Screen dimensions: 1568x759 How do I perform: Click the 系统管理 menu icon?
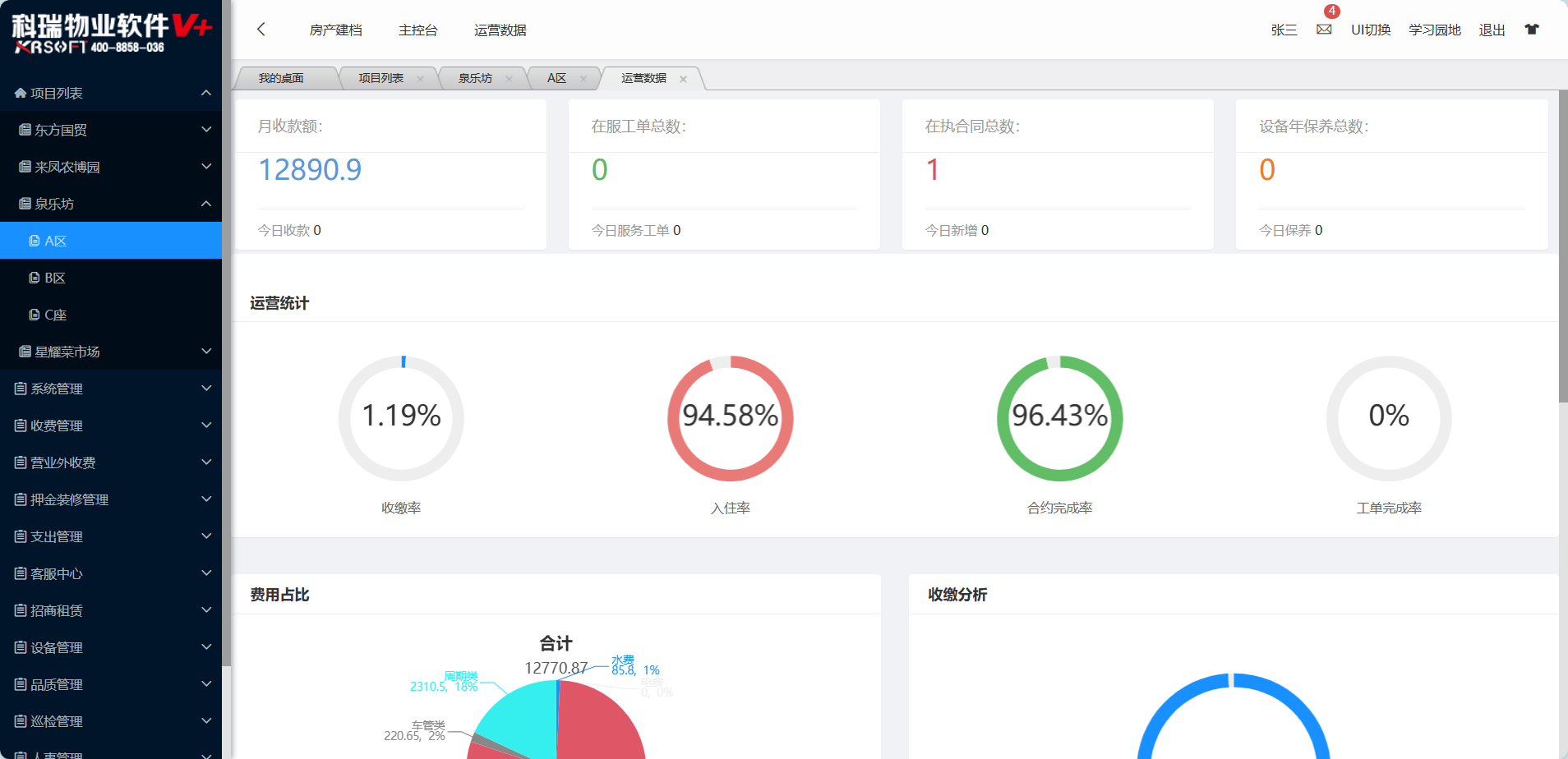[x=21, y=389]
